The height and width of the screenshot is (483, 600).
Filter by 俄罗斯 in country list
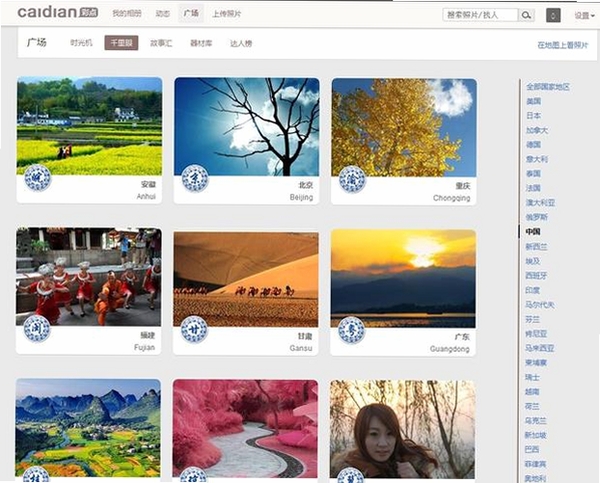pos(537,217)
